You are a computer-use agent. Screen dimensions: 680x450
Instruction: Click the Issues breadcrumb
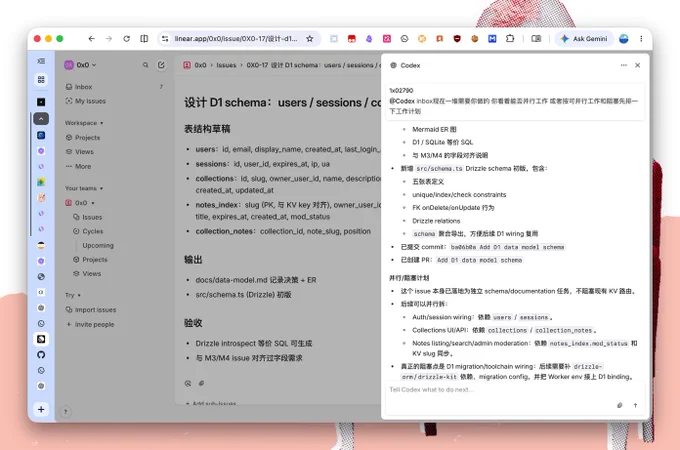(226, 65)
